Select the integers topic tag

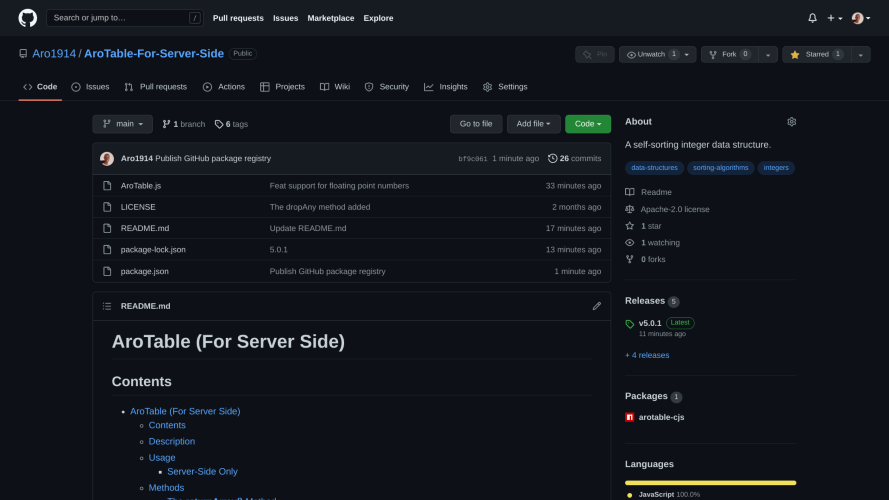[776, 168]
